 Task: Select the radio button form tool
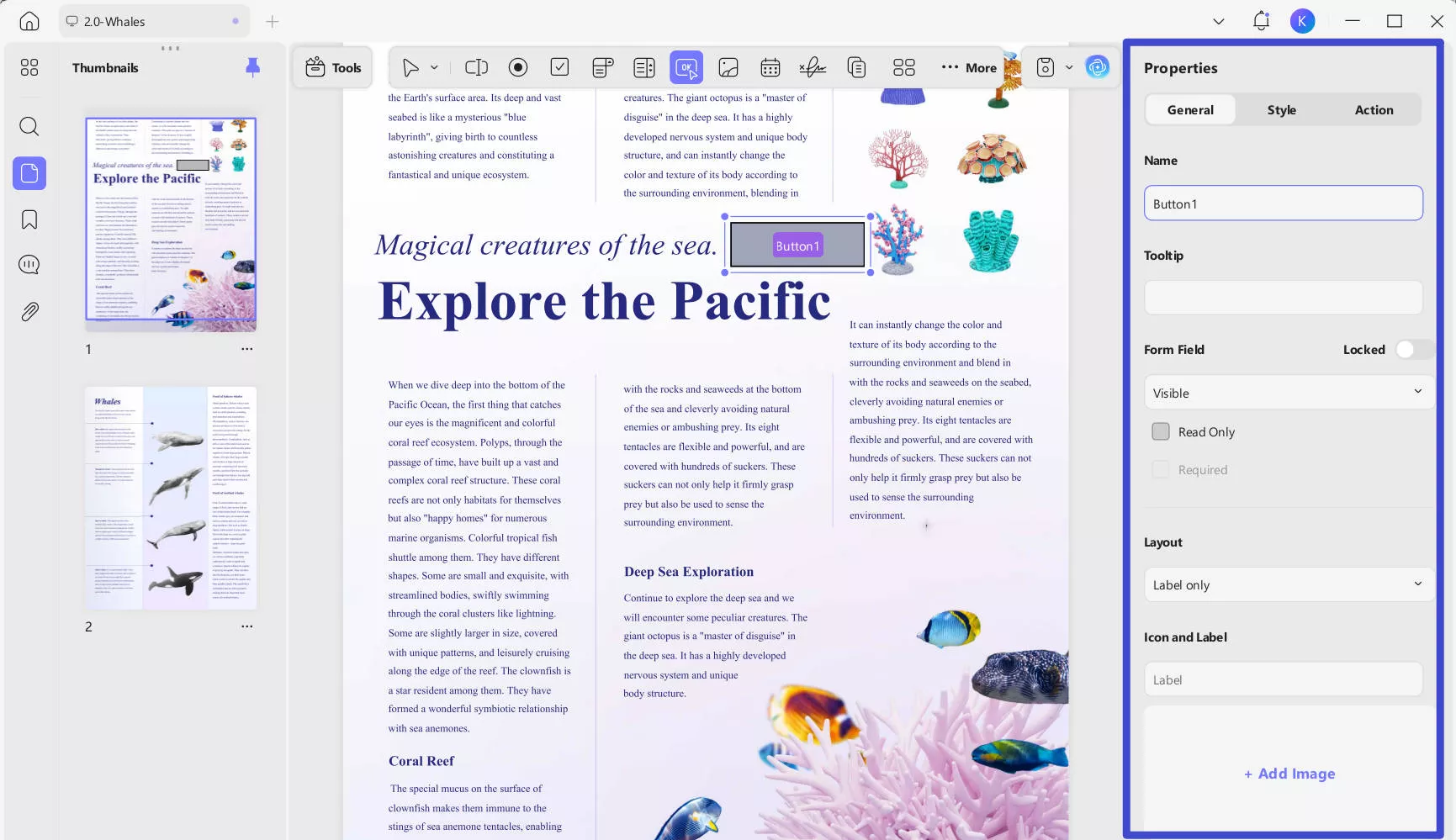click(518, 67)
